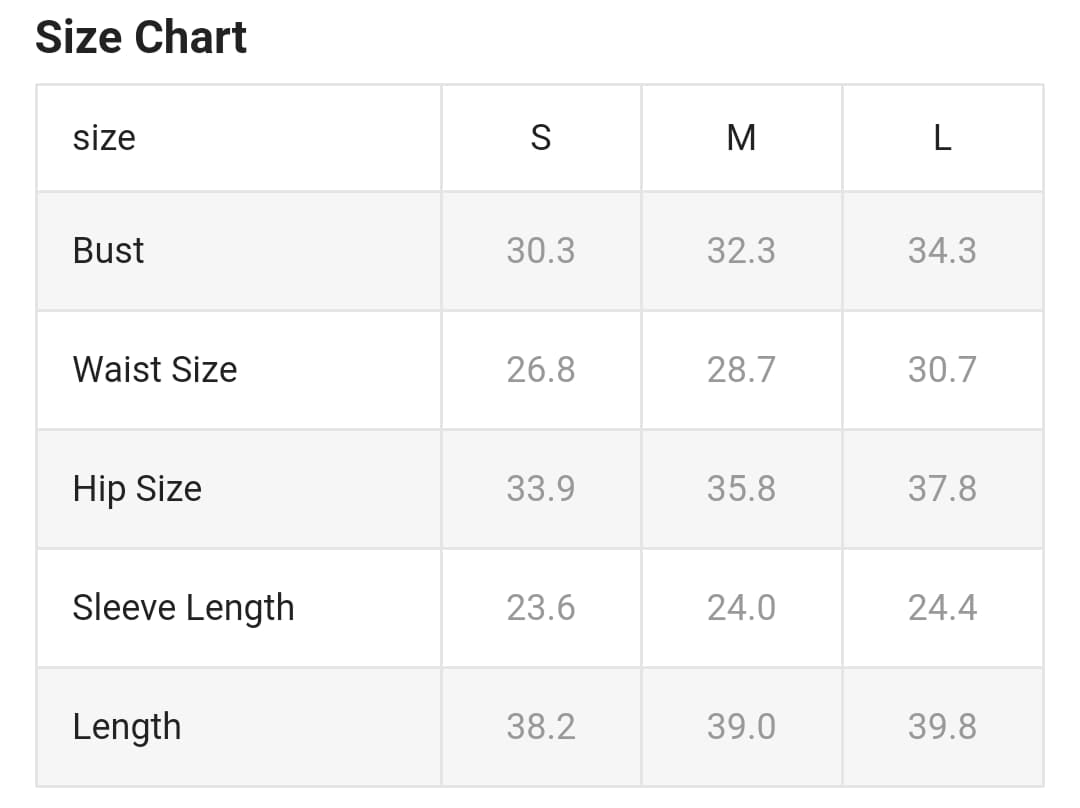Click the Hip Size row label
This screenshot has width=1080, height=808.
[137, 488]
